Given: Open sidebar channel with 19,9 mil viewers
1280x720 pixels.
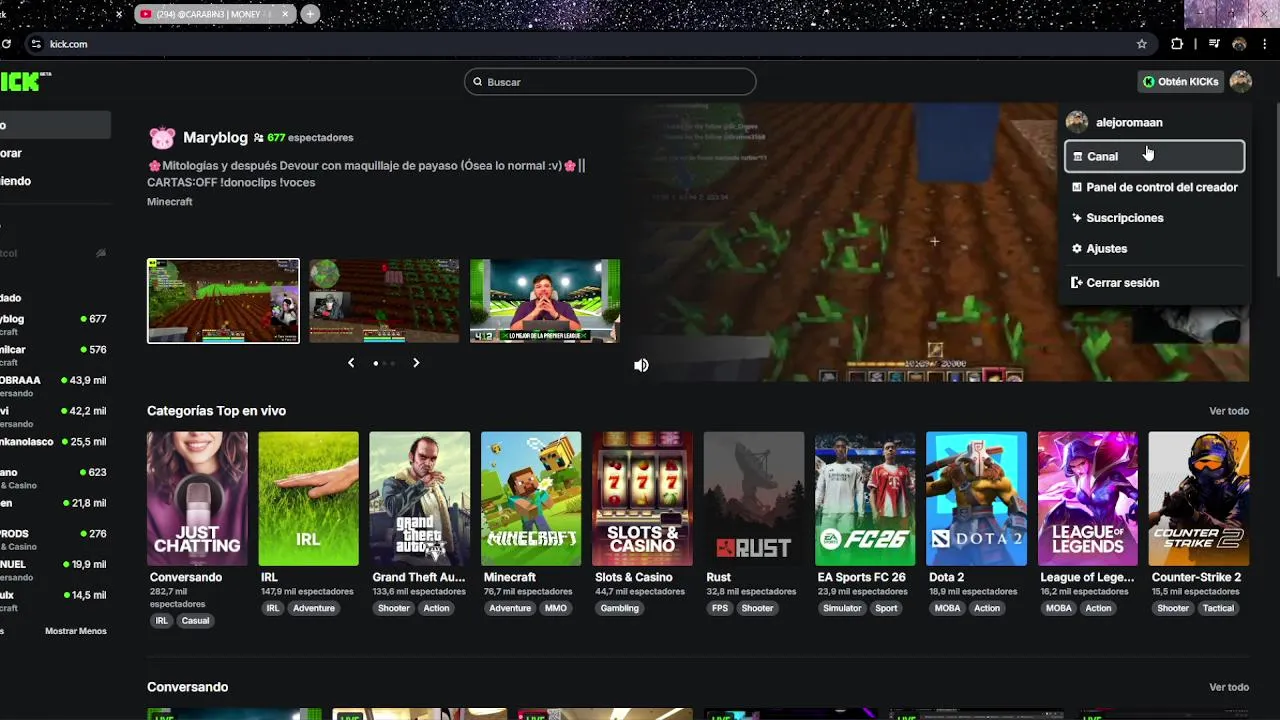Looking at the screenshot, I should [54, 570].
